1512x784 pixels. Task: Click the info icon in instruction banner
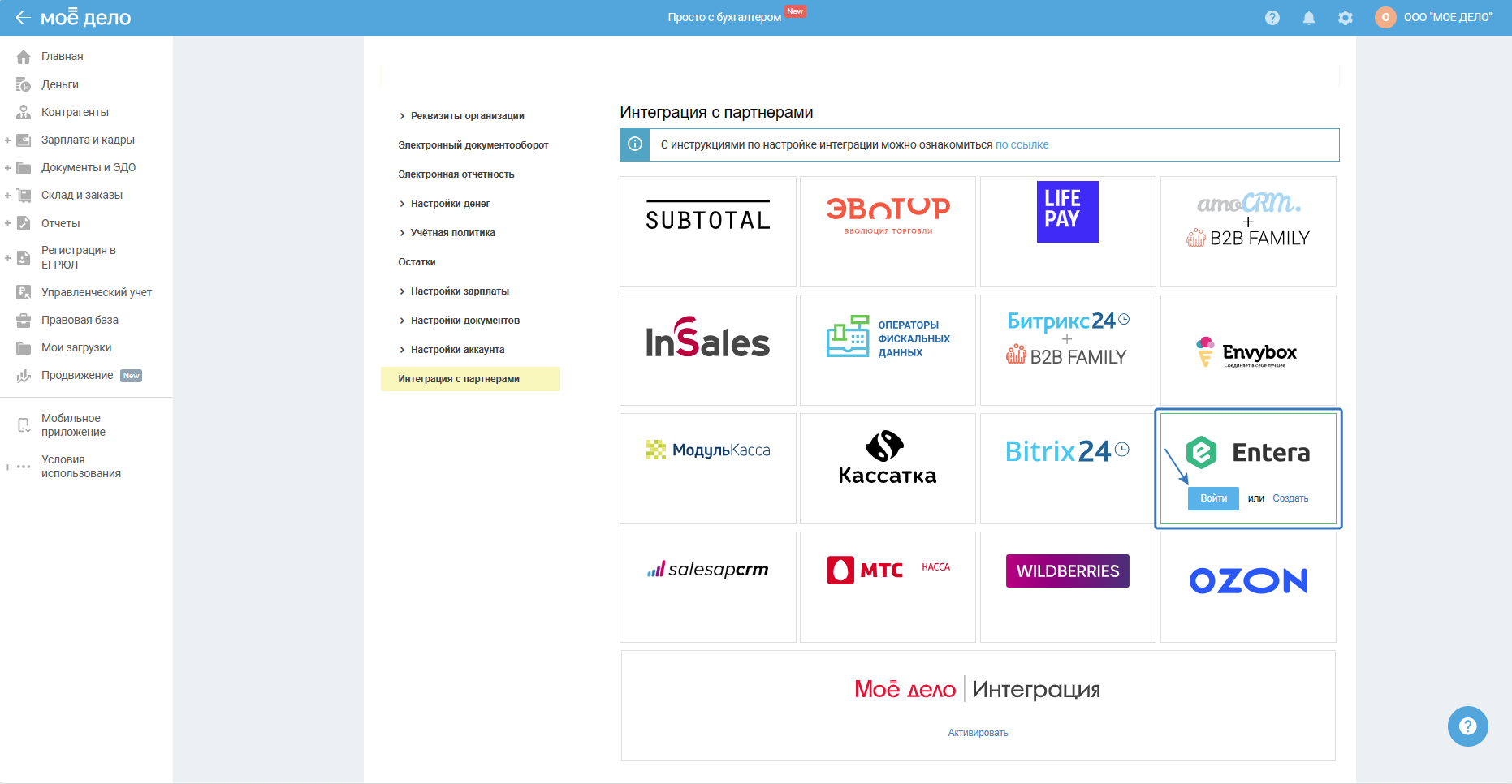(x=635, y=144)
